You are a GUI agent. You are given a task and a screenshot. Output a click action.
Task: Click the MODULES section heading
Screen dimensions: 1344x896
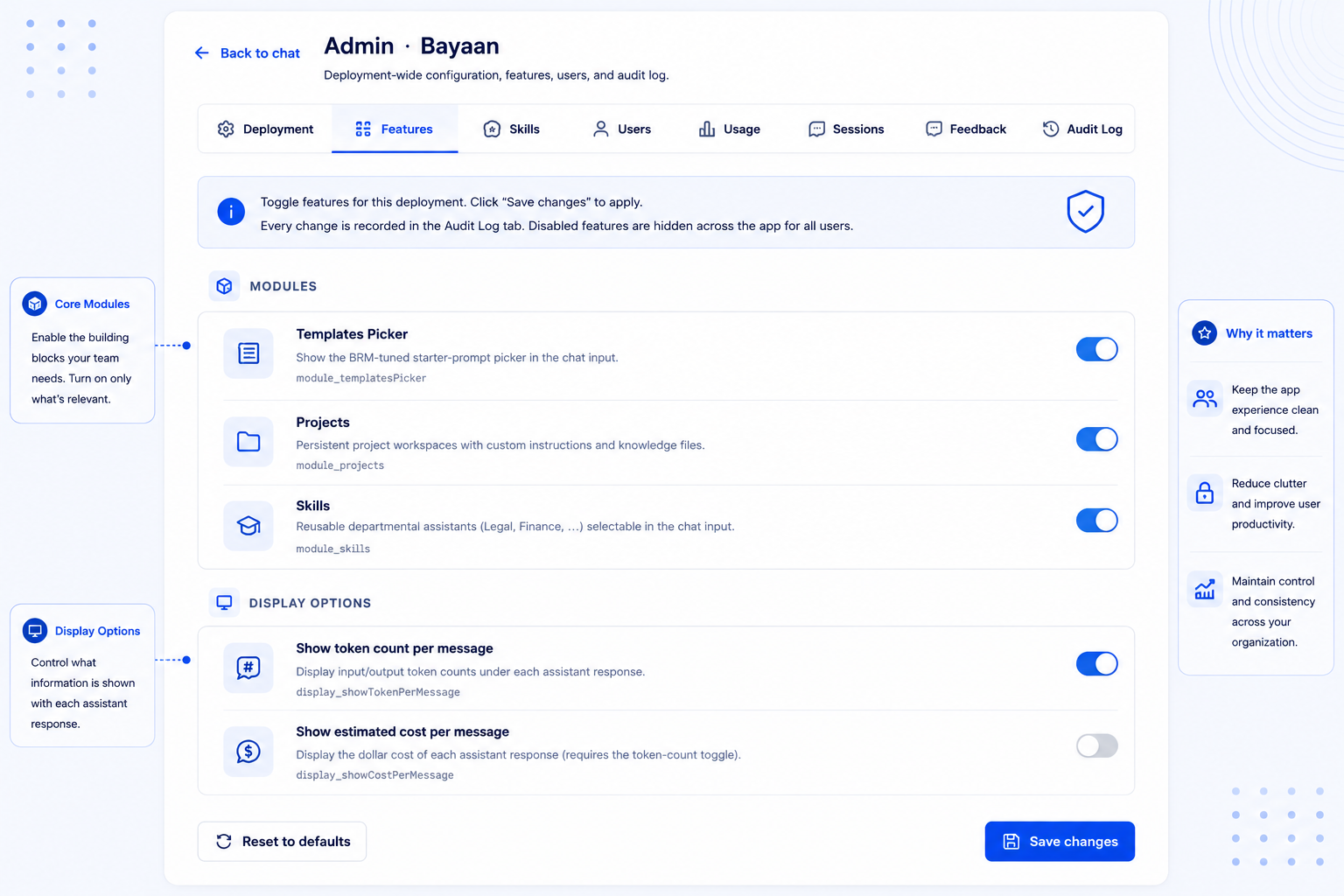283,286
